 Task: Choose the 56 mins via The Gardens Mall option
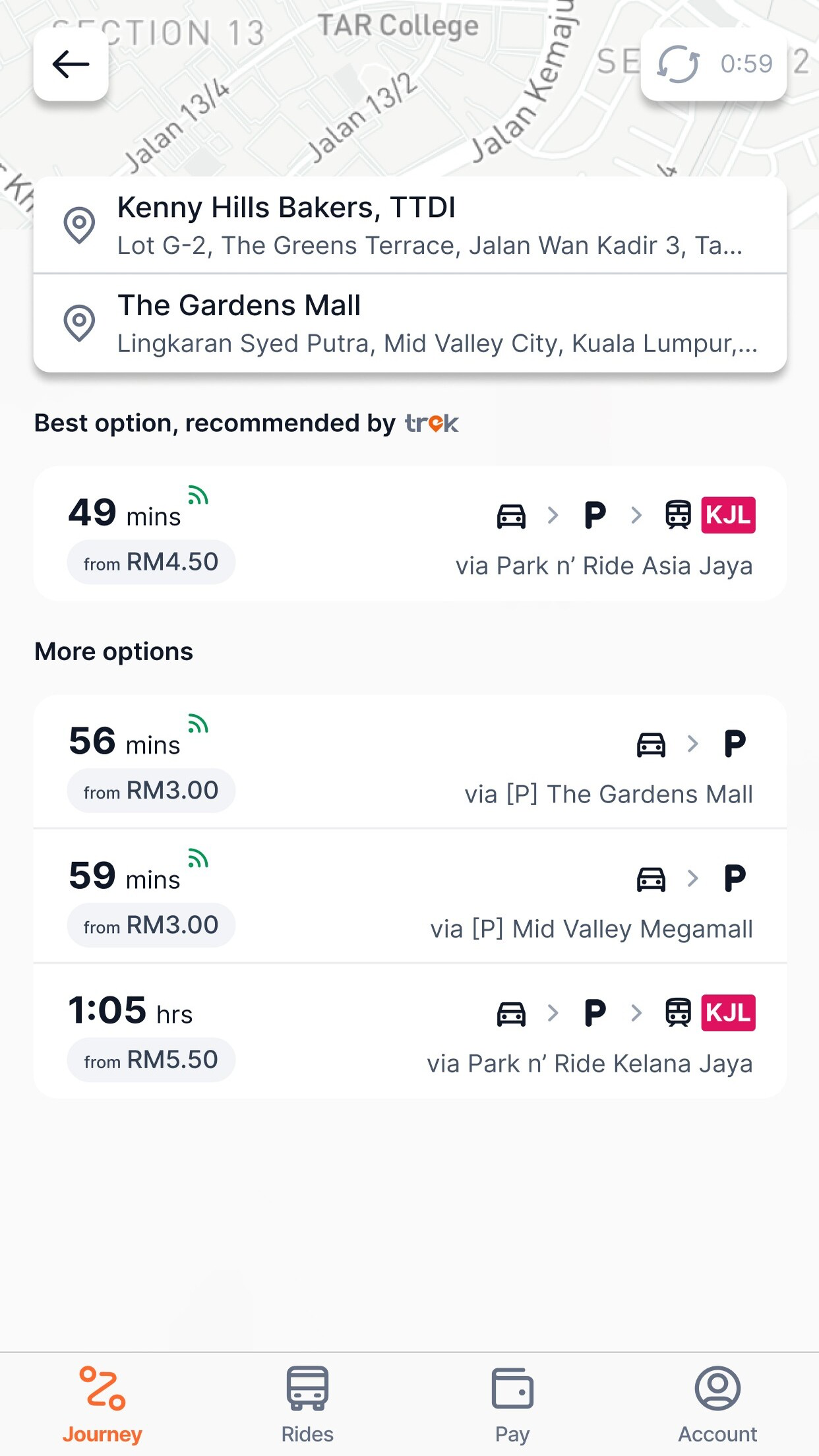[x=409, y=762]
